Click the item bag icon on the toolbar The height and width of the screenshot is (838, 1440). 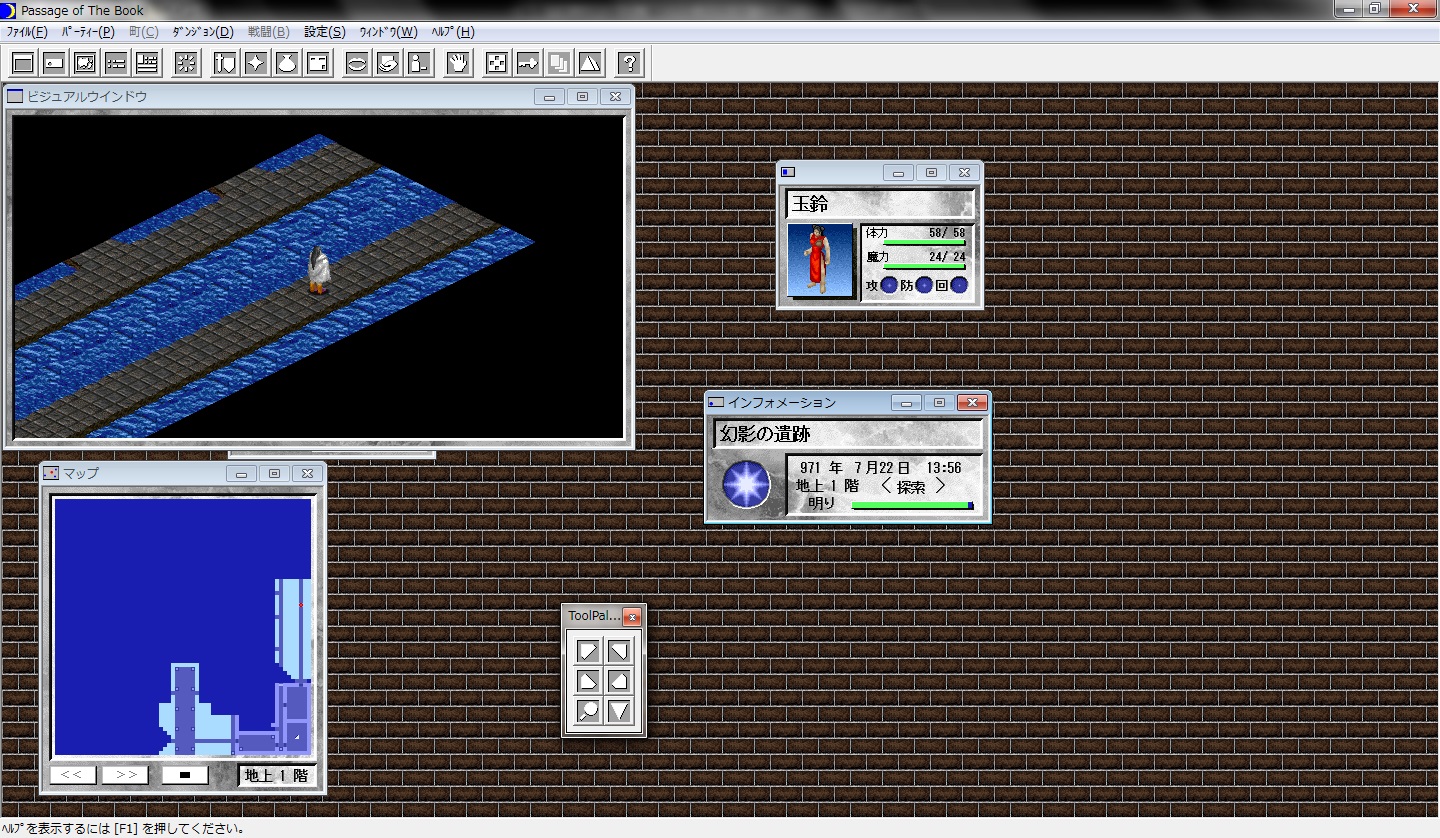(288, 62)
